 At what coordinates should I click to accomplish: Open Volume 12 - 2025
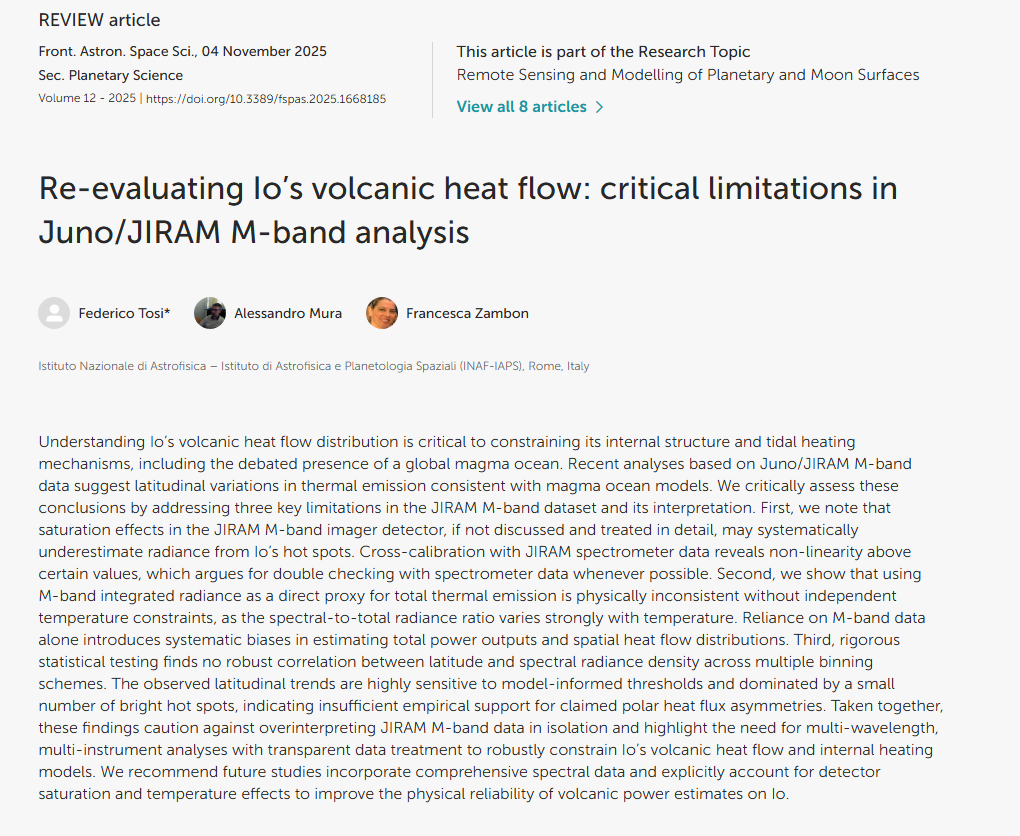coord(87,99)
